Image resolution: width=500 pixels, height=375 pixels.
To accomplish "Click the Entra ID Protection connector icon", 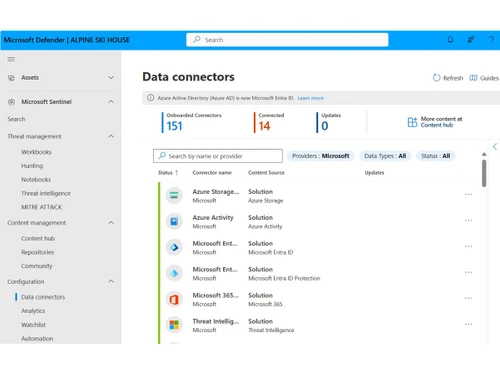I will point(174,273).
